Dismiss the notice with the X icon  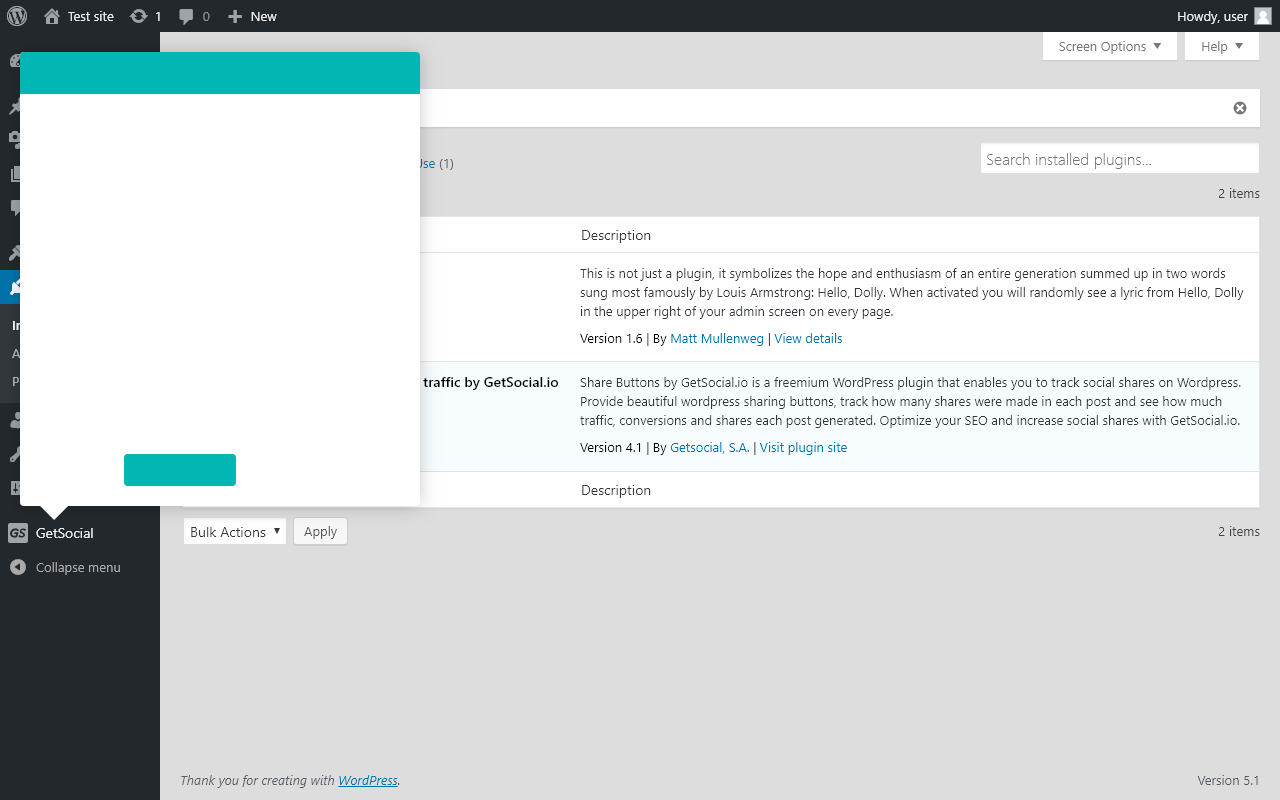tap(1240, 108)
